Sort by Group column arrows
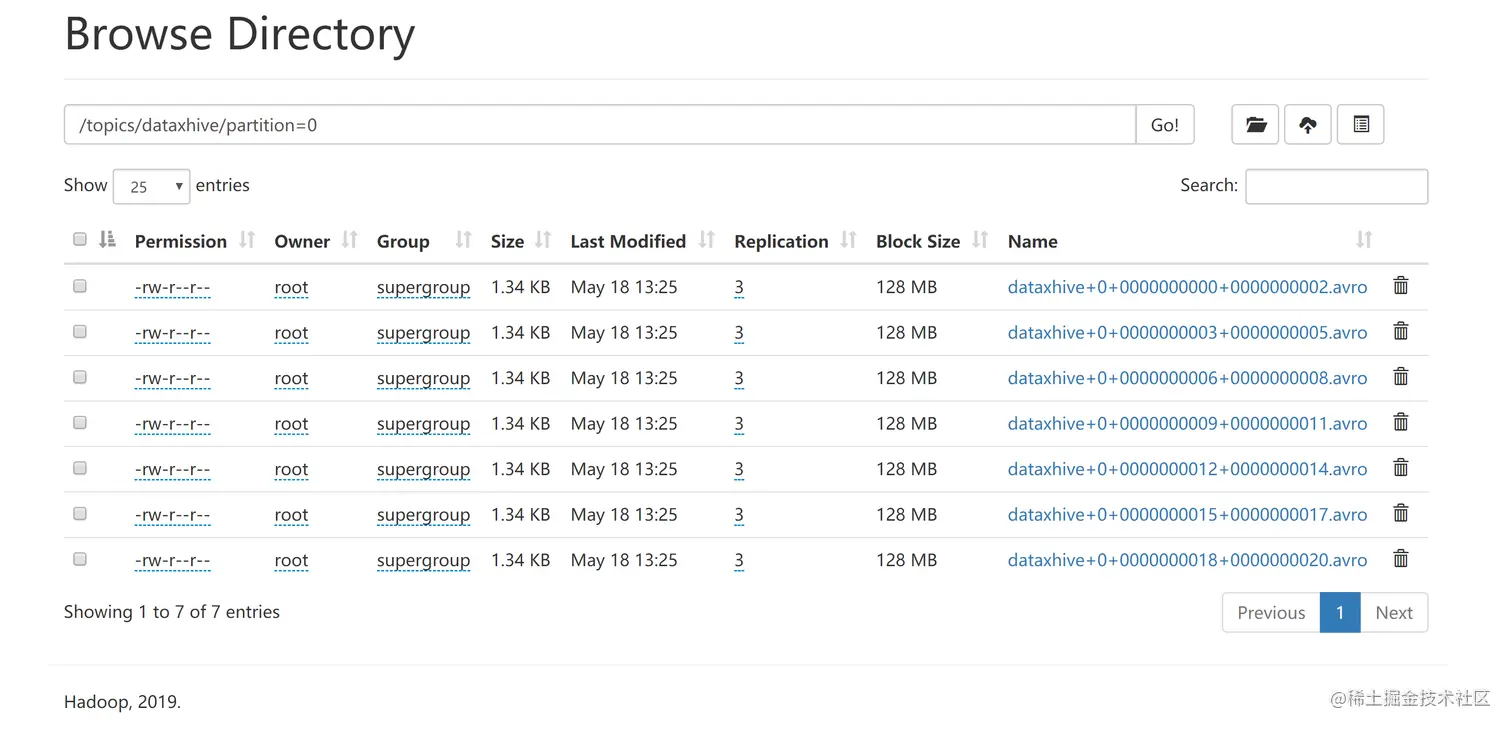This screenshot has height=730, width=1512. pyautogui.click(x=463, y=240)
